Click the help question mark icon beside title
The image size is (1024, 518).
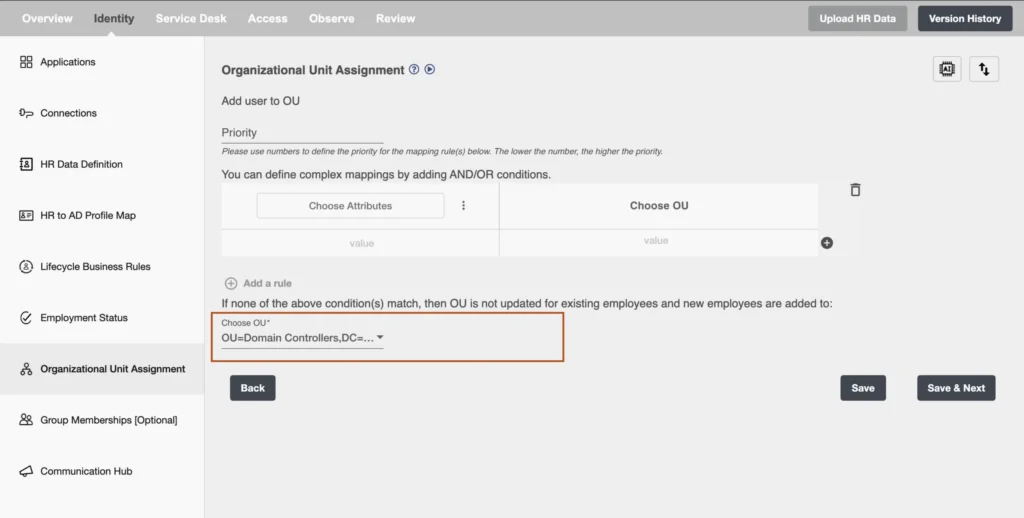point(414,70)
